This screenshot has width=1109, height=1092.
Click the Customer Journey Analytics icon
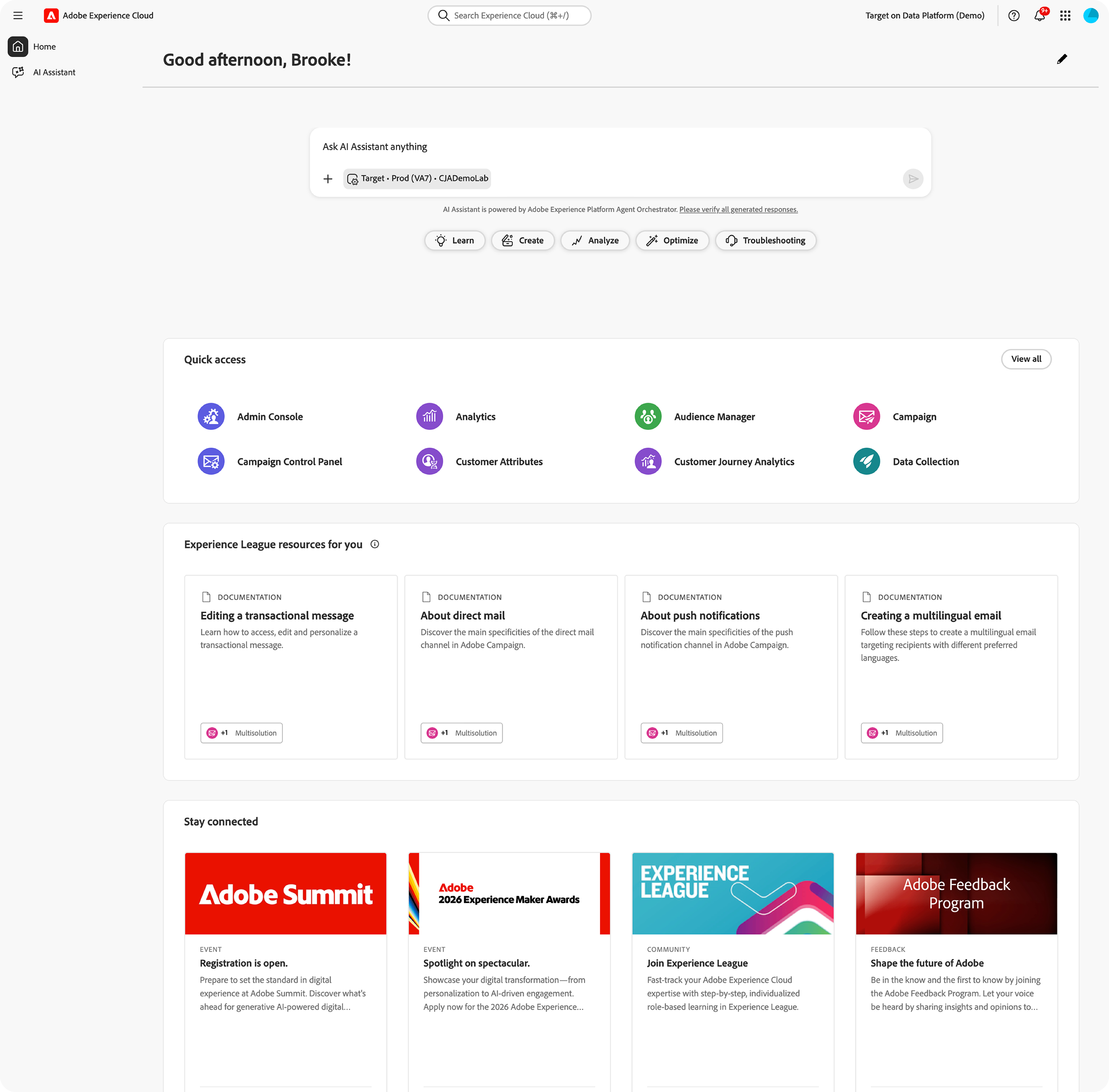[x=648, y=461]
